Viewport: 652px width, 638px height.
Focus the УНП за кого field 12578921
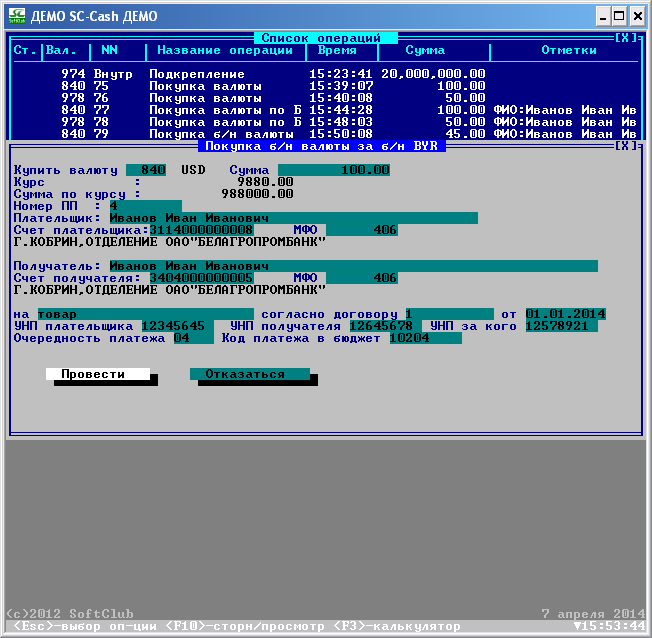pos(562,326)
